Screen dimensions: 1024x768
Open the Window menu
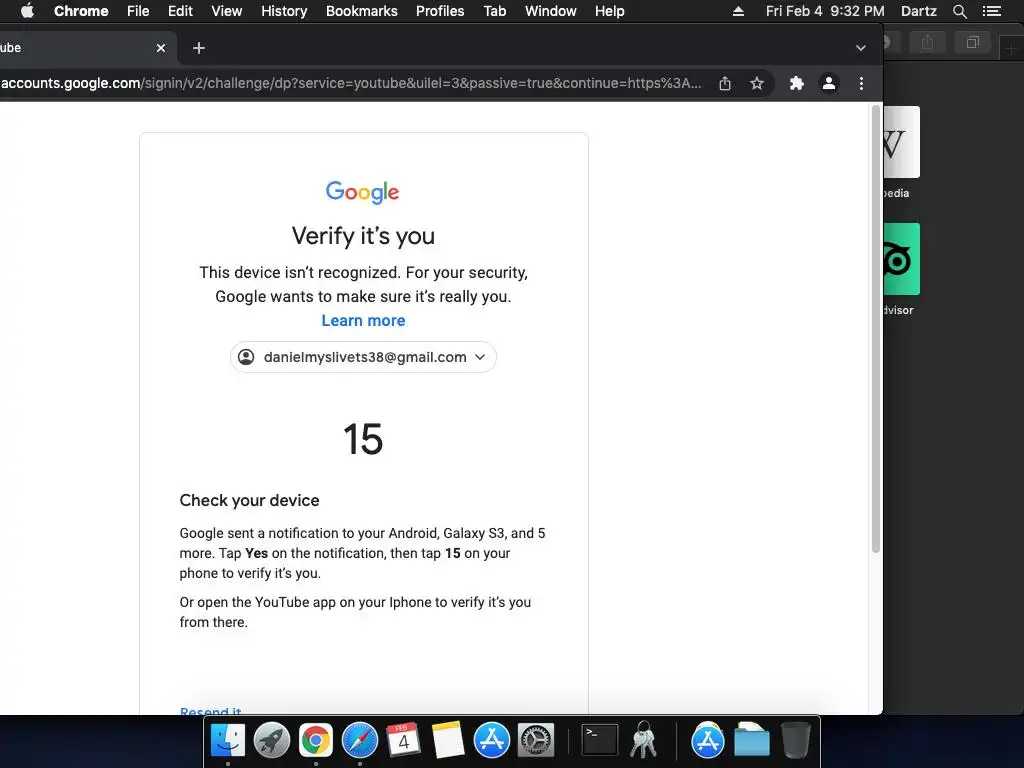point(551,11)
